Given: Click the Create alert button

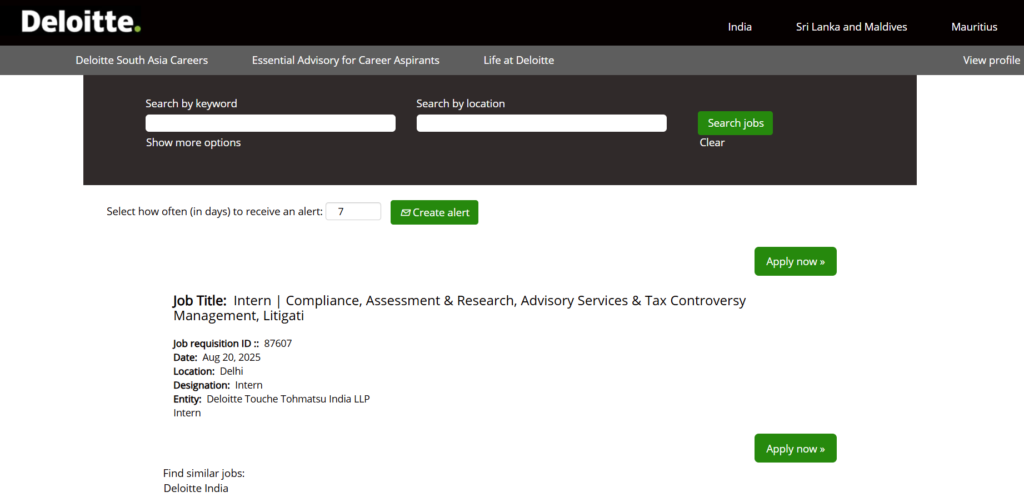Looking at the screenshot, I should (434, 212).
